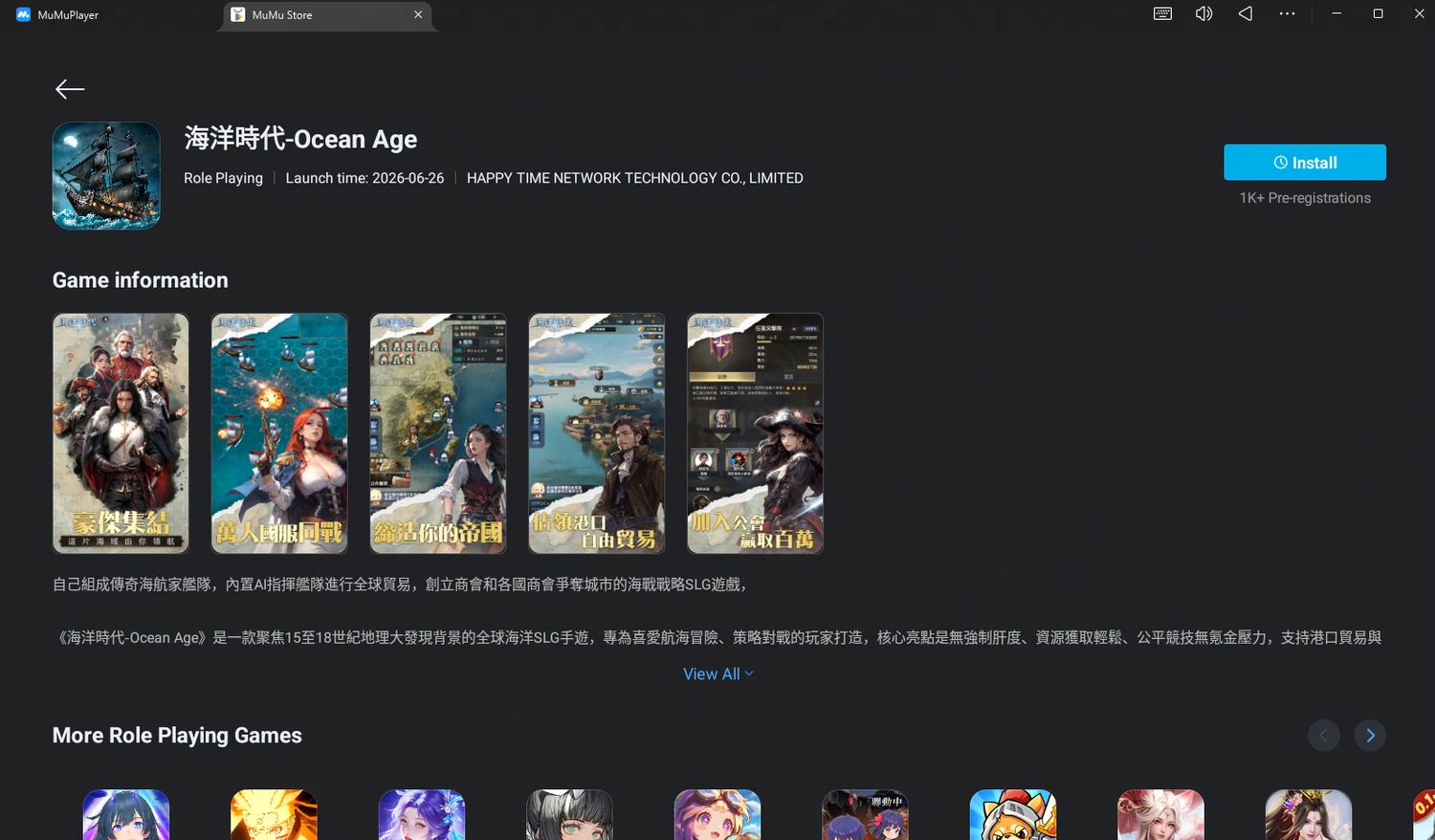Open game icon with dark-haired woman in costume
The image size is (1435, 840).
(x=1309, y=815)
